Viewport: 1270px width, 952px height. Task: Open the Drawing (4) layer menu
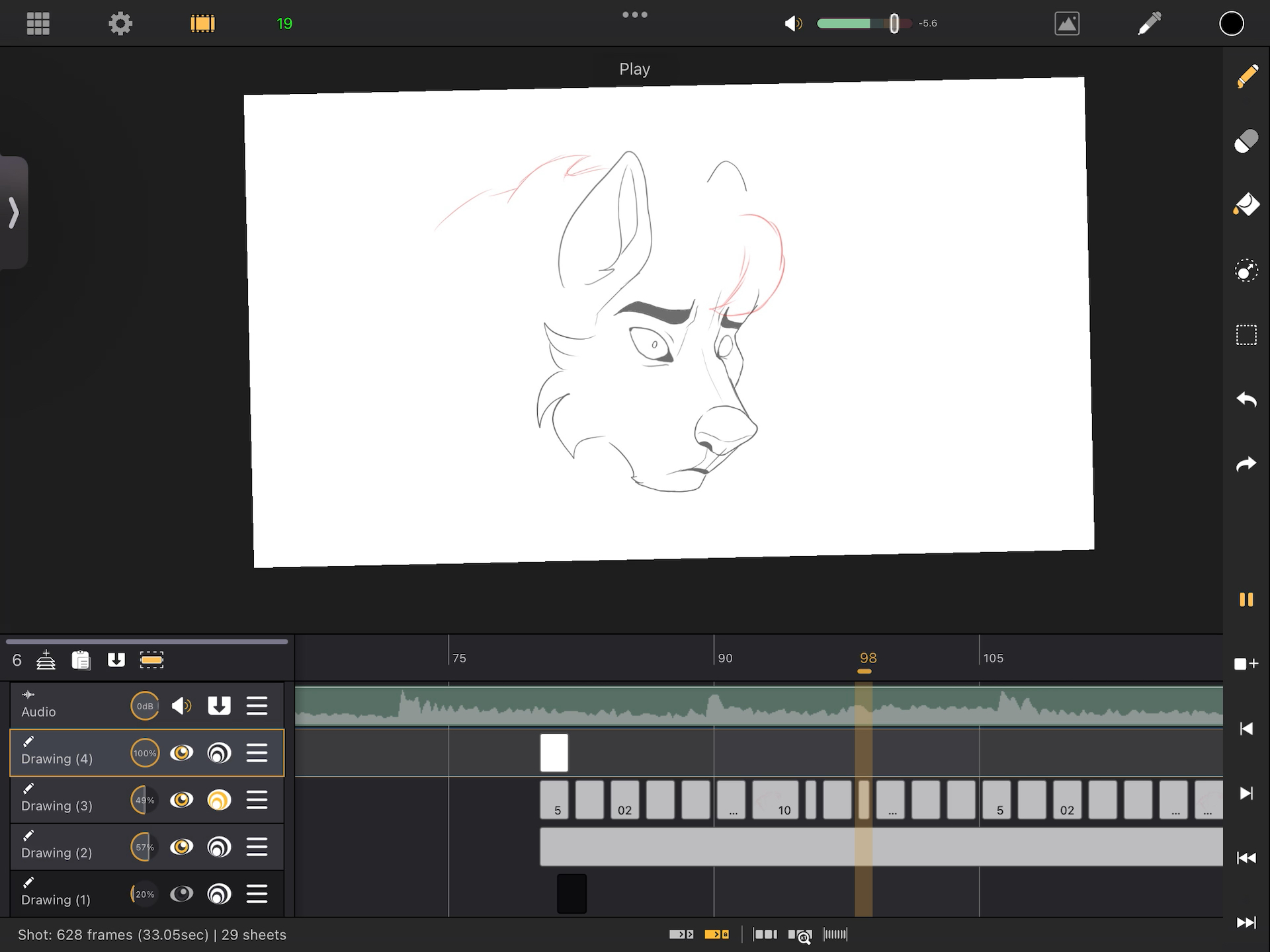[x=257, y=753]
